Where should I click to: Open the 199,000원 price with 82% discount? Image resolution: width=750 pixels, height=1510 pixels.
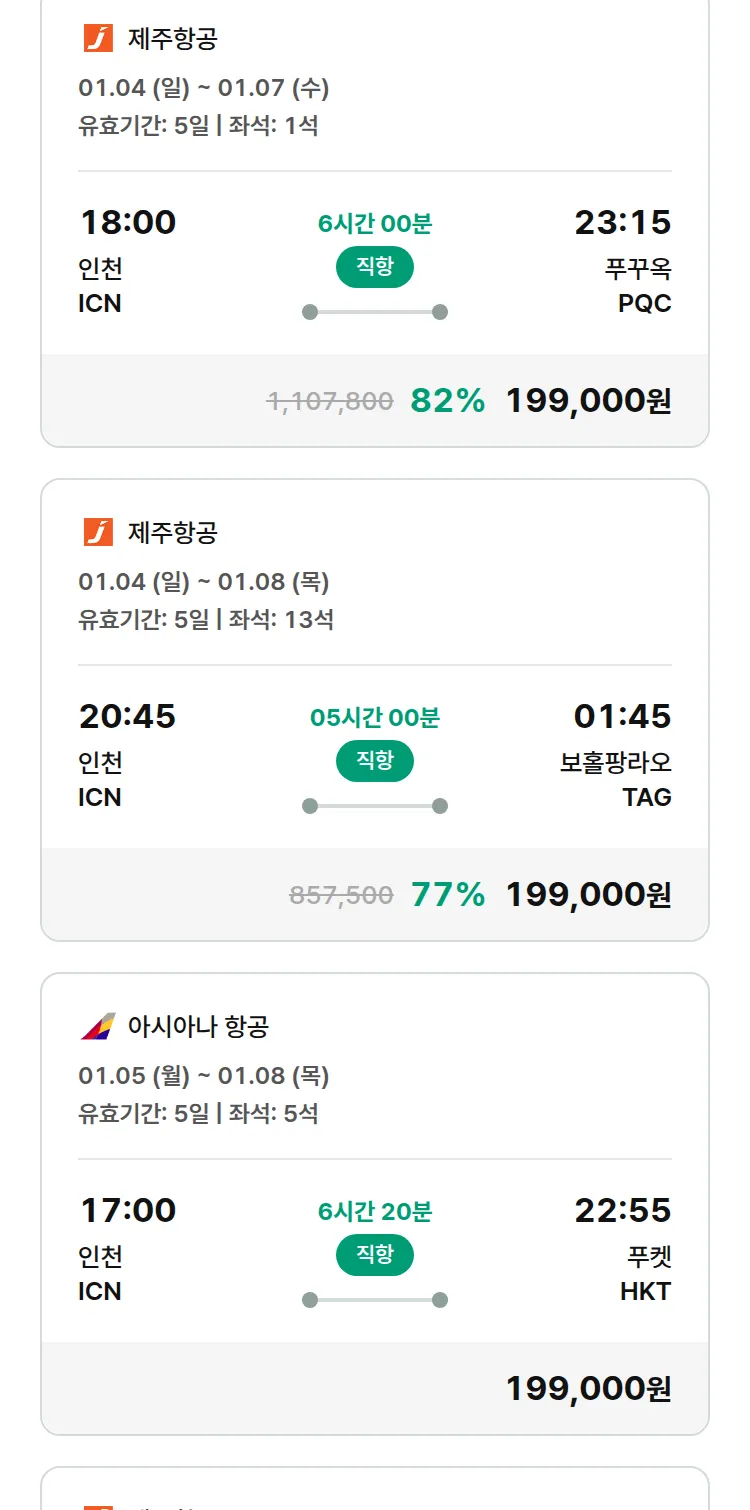click(x=588, y=401)
